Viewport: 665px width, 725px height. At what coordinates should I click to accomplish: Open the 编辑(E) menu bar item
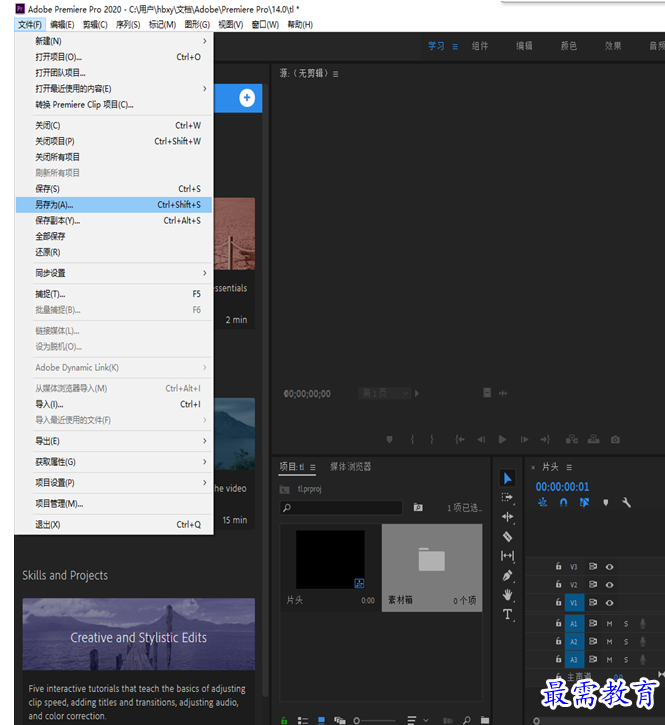pos(62,25)
